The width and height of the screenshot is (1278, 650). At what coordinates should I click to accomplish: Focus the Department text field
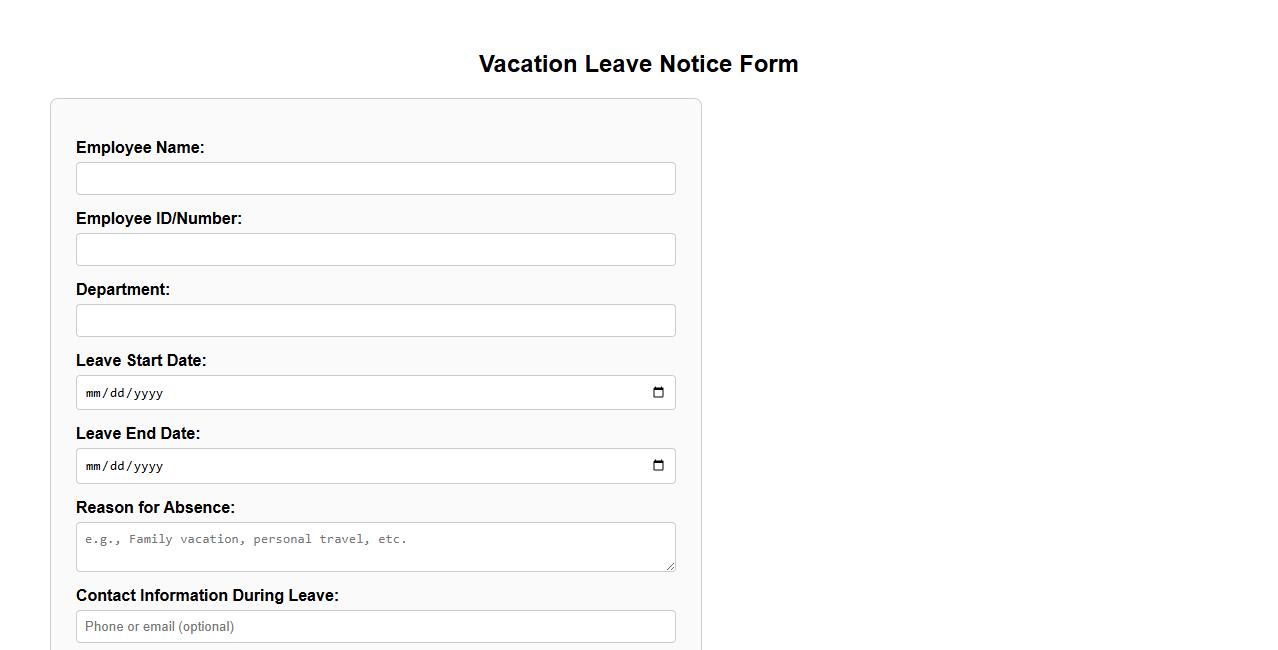tap(375, 320)
